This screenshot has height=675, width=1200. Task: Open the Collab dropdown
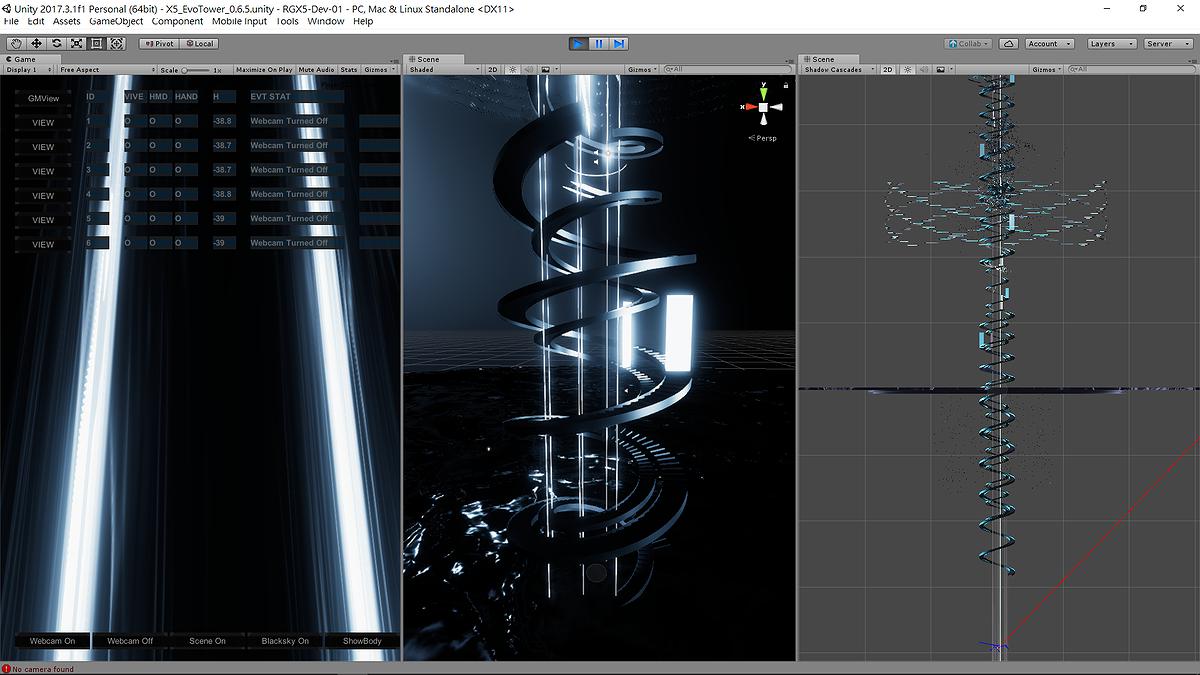(x=968, y=44)
